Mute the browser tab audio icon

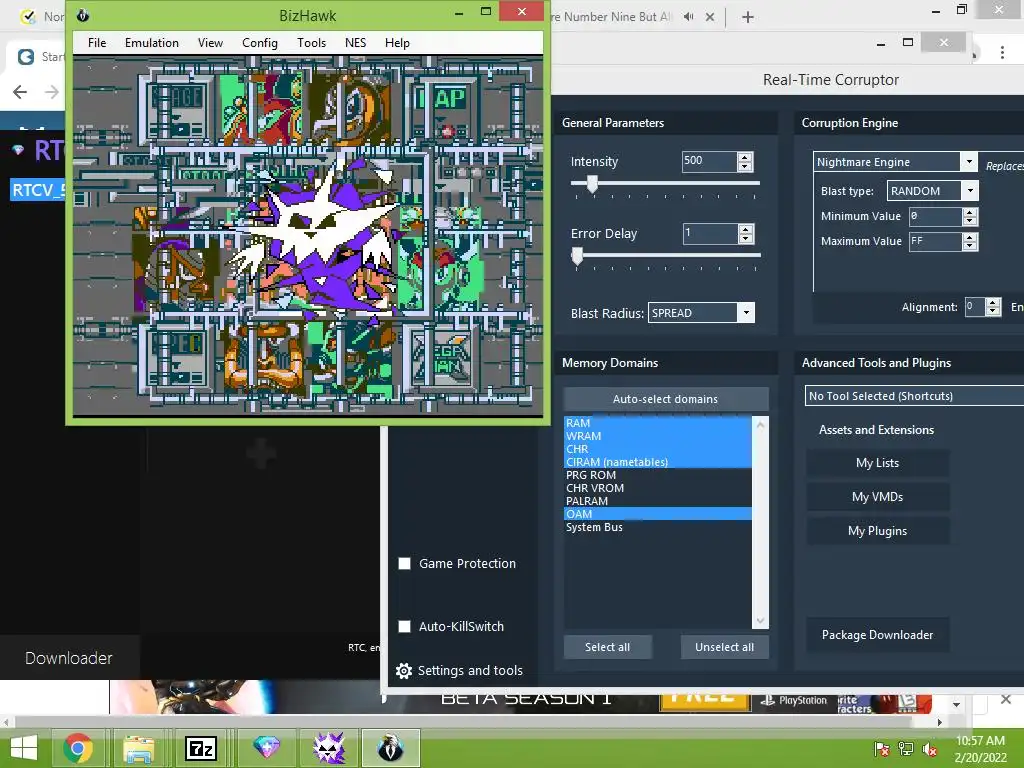(x=688, y=17)
